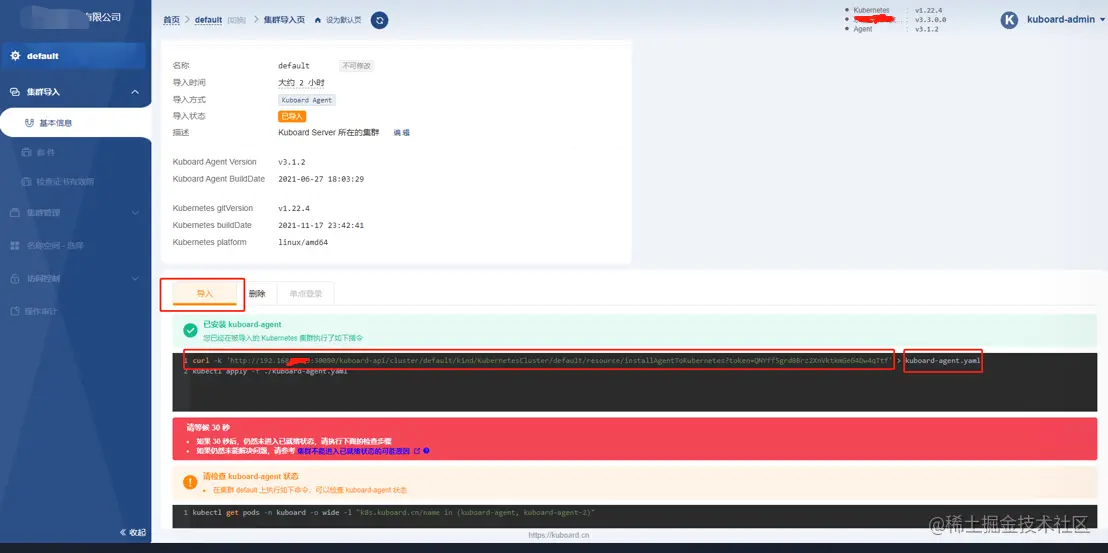The image size is (1108, 553).
Task: Select the 导入 tab
Action: pos(204,294)
